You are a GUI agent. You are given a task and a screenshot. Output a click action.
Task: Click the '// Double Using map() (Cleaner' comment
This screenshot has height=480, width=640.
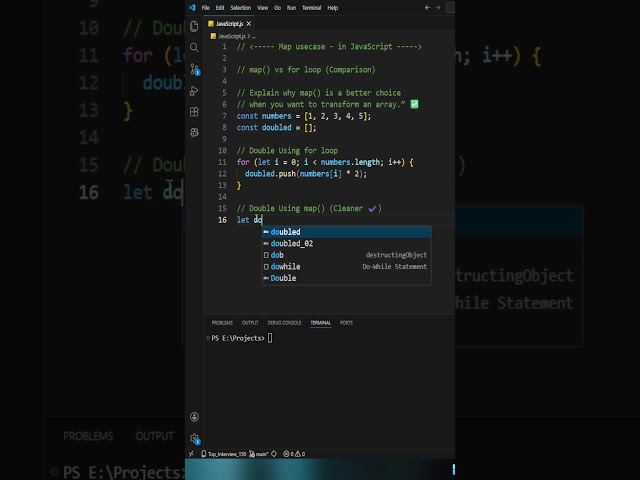[x=300, y=209]
